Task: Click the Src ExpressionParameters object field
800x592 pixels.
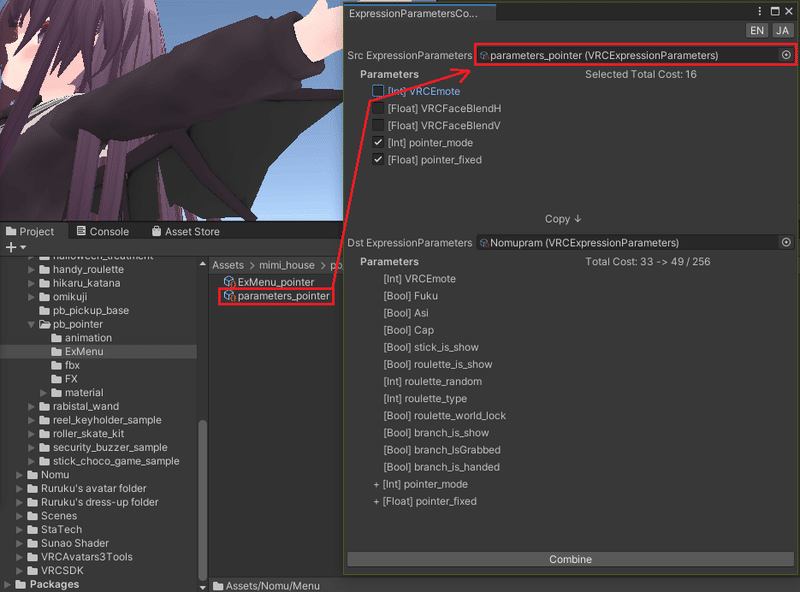Action: coord(635,55)
